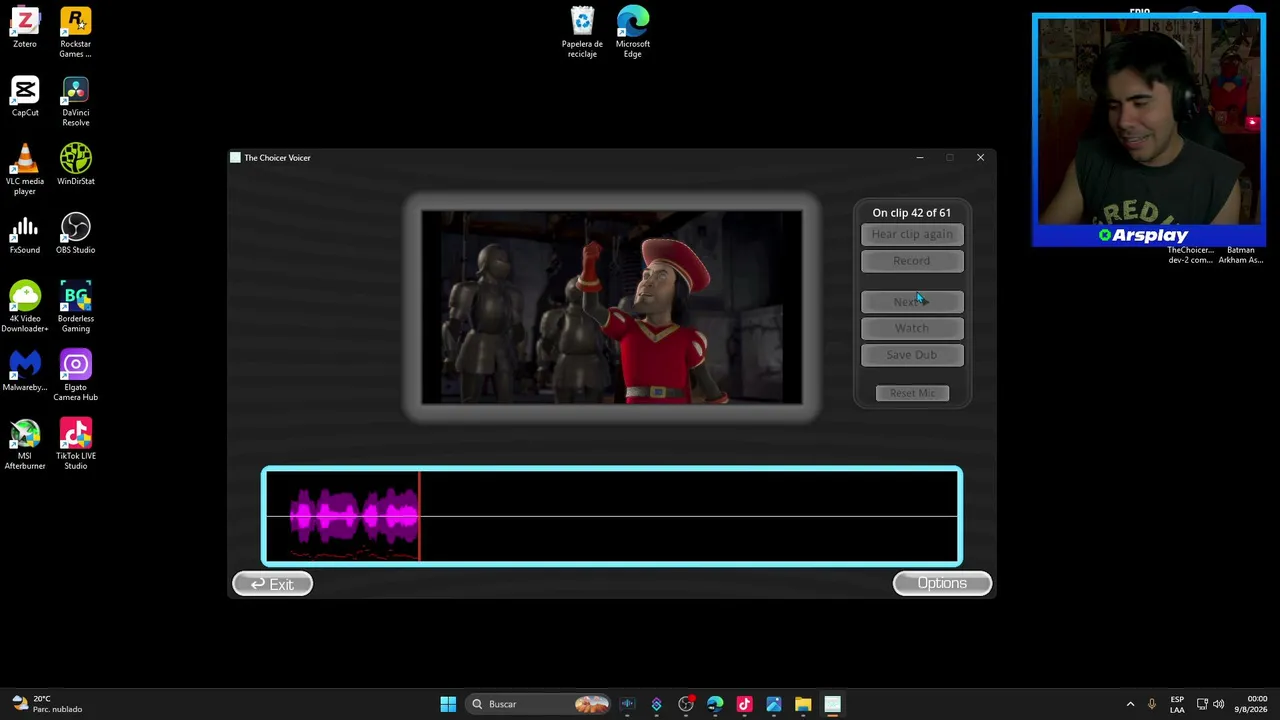The height and width of the screenshot is (720, 1280).
Task: Open Microsoft Edge from the taskbar
Action: point(715,704)
